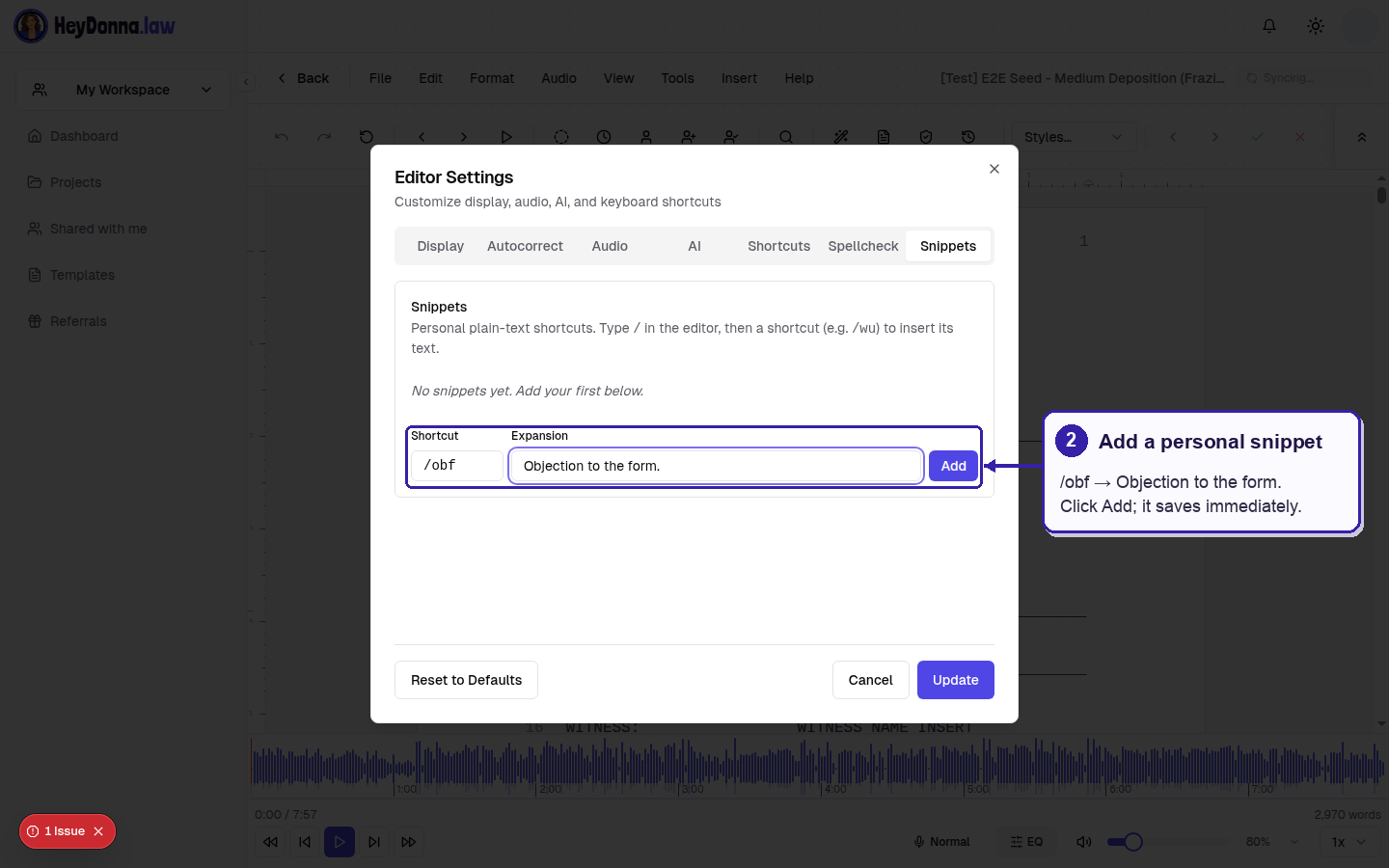The width and height of the screenshot is (1389, 868).
Task: Adjust the volume slider handle
Action: (1133, 842)
